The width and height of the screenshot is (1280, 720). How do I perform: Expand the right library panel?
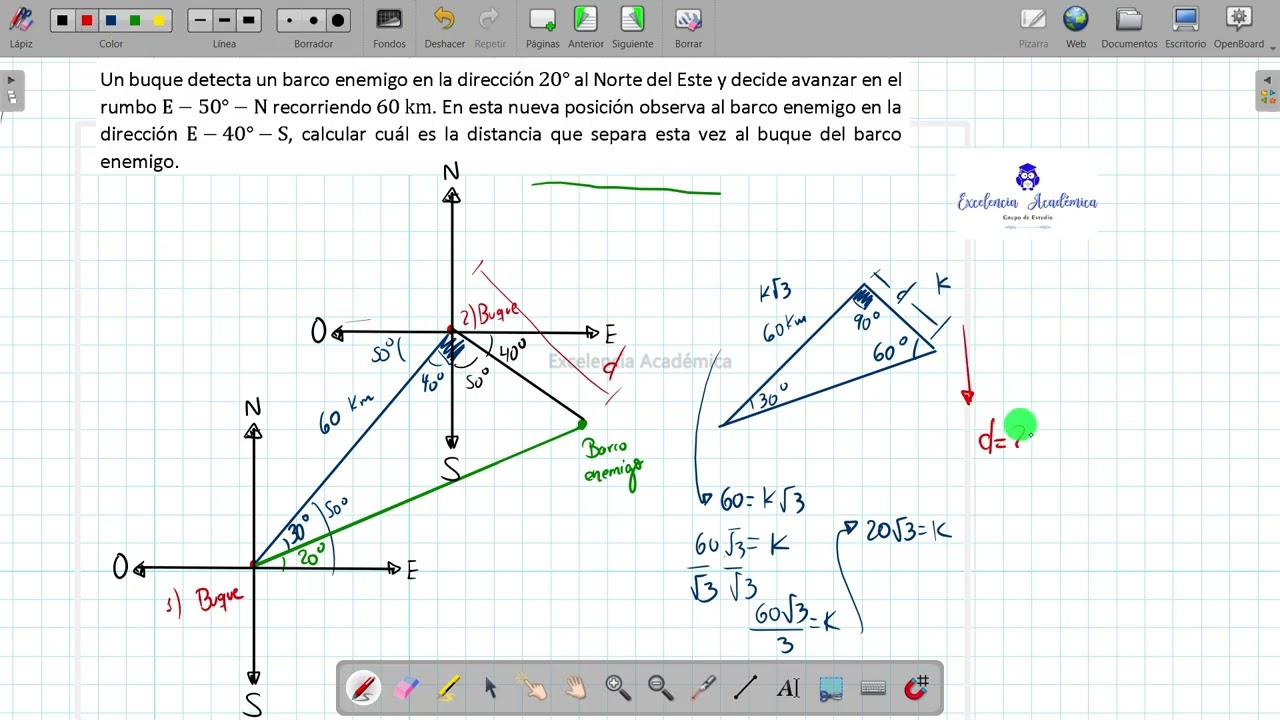tap(1268, 90)
